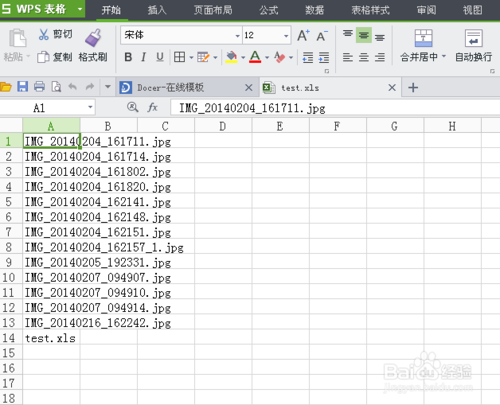
Task: Click decrease indent icon
Action: (x=308, y=57)
